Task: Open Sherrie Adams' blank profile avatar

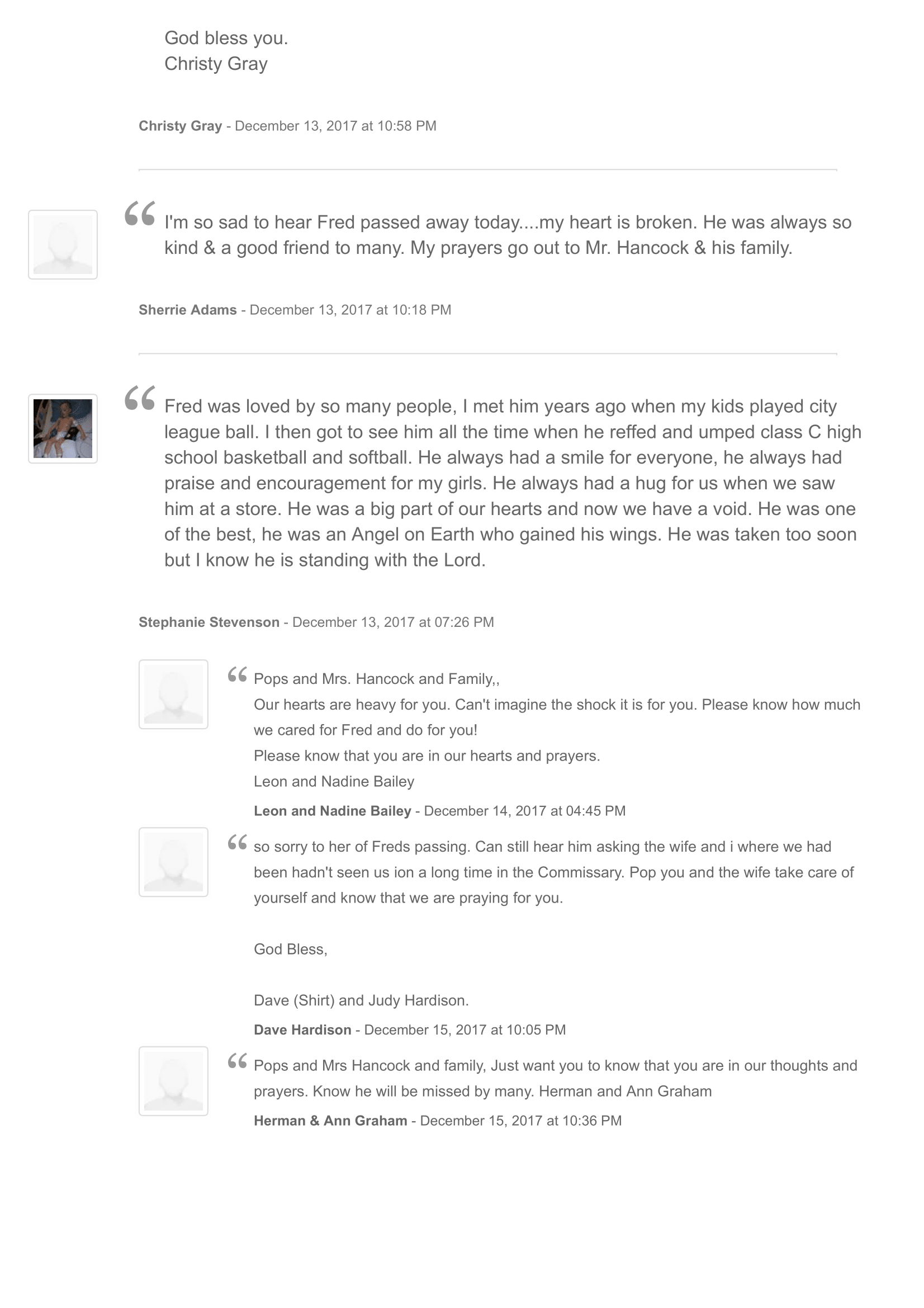Action: click(x=63, y=244)
